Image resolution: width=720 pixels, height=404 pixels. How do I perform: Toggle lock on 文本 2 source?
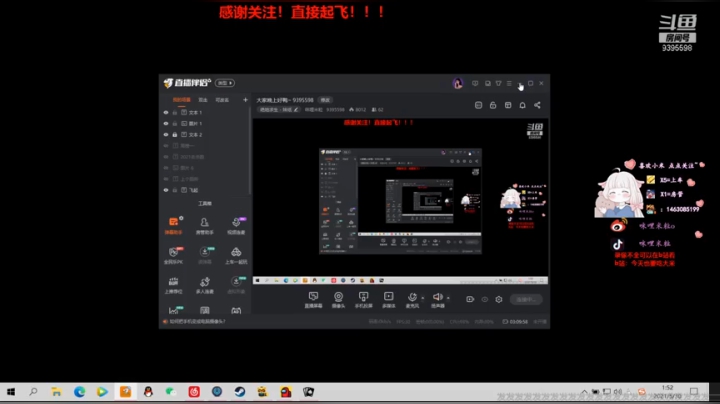click(x=174, y=135)
